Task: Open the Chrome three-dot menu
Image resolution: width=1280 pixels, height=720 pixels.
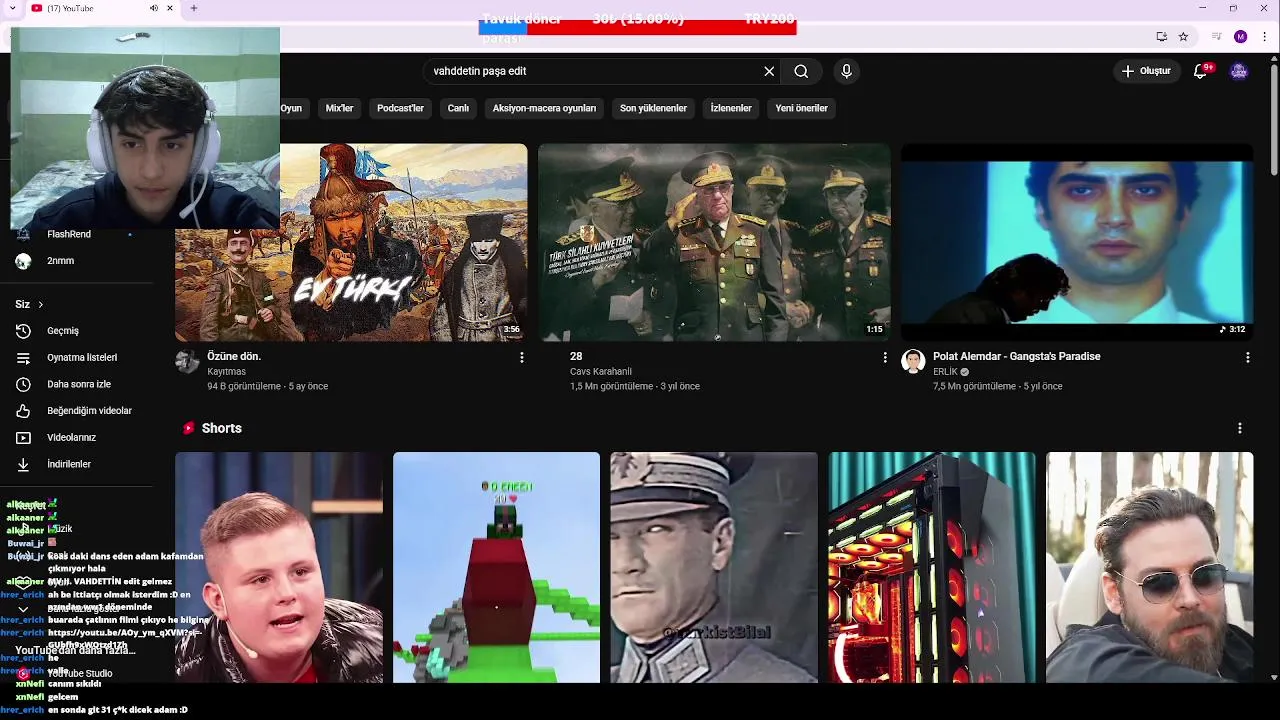Action: 1265,37
